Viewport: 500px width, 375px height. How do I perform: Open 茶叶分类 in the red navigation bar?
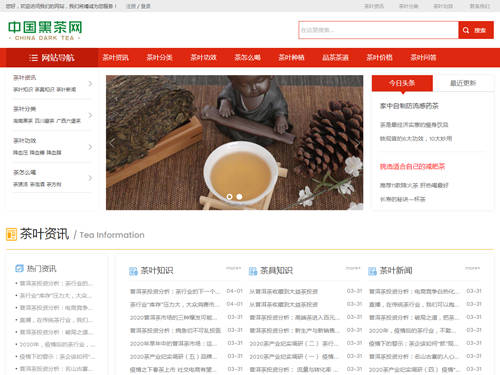[x=159, y=58]
